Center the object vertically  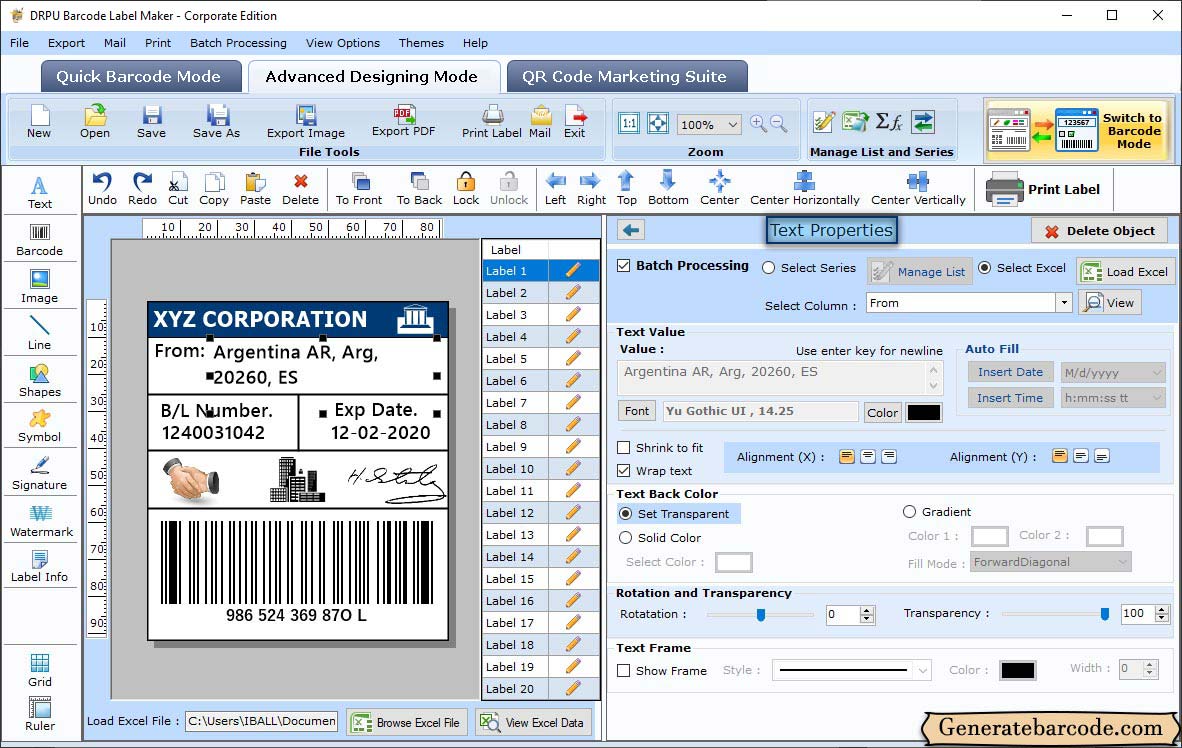click(x=918, y=189)
